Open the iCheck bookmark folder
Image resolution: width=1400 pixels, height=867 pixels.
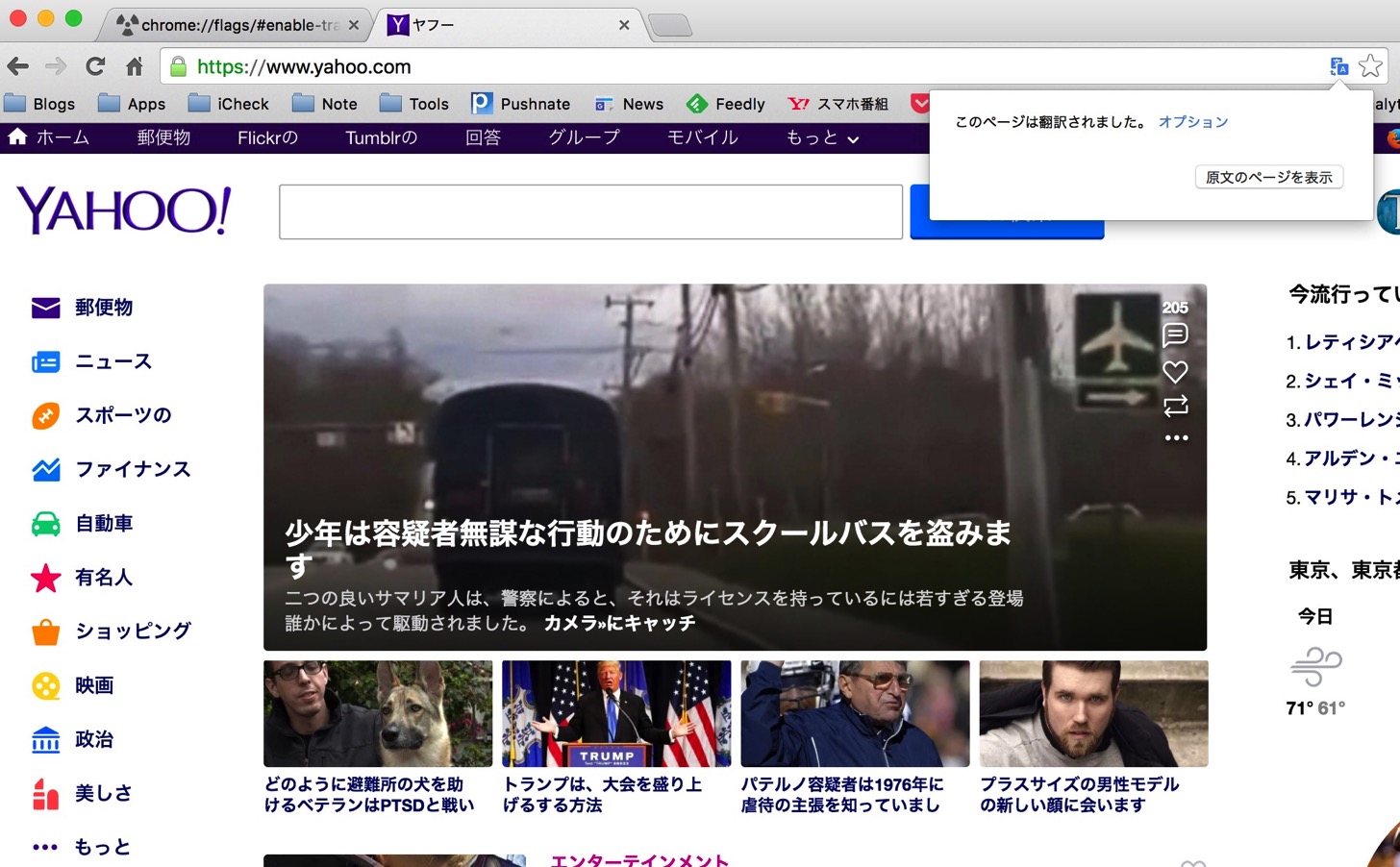[229, 104]
